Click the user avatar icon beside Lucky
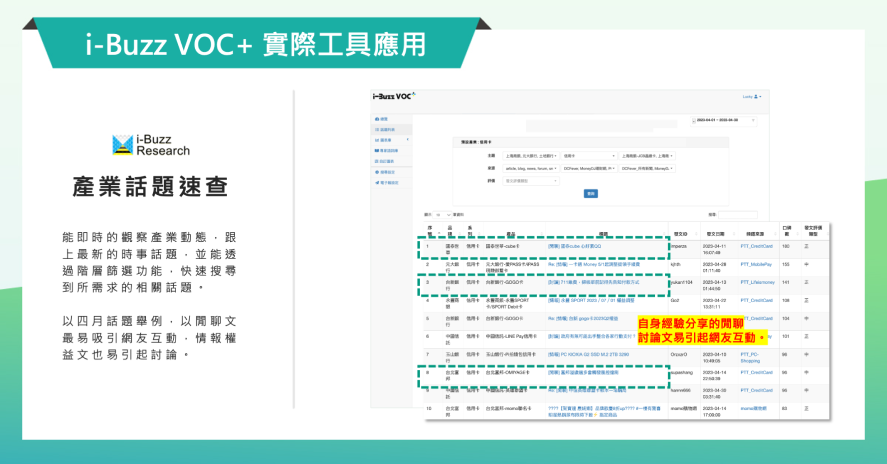Viewport: 887px width, 464px height. click(x=756, y=97)
